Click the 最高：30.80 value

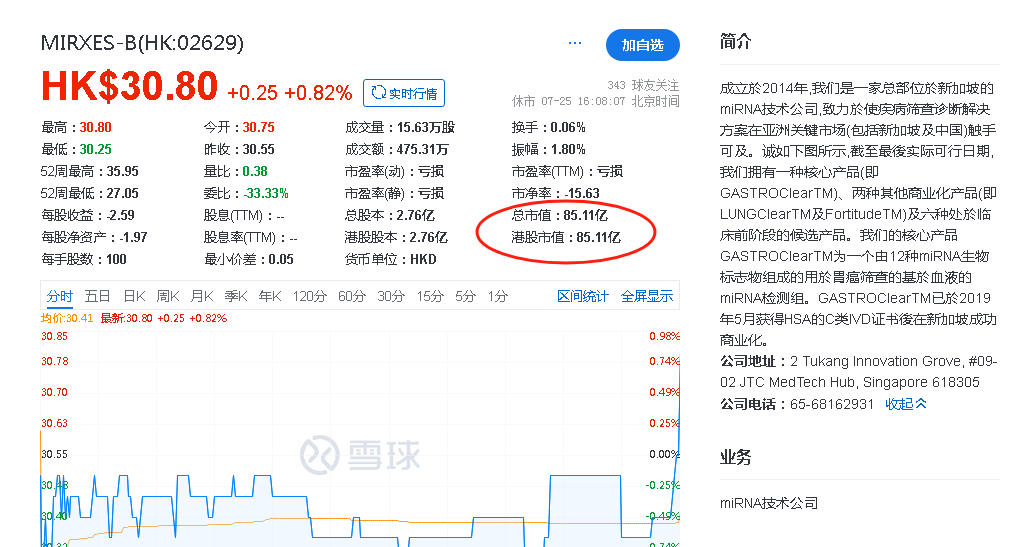[x=76, y=127]
